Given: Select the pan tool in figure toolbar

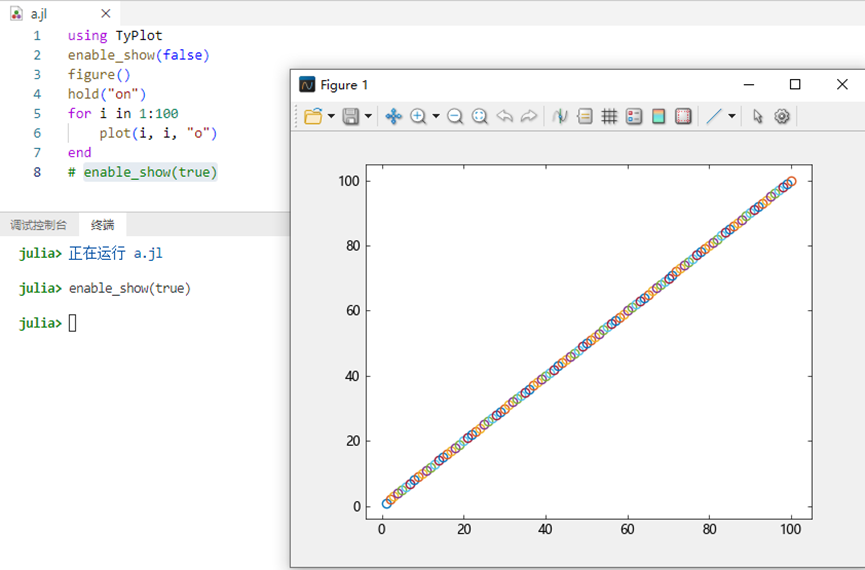Looking at the screenshot, I should pos(393,116).
